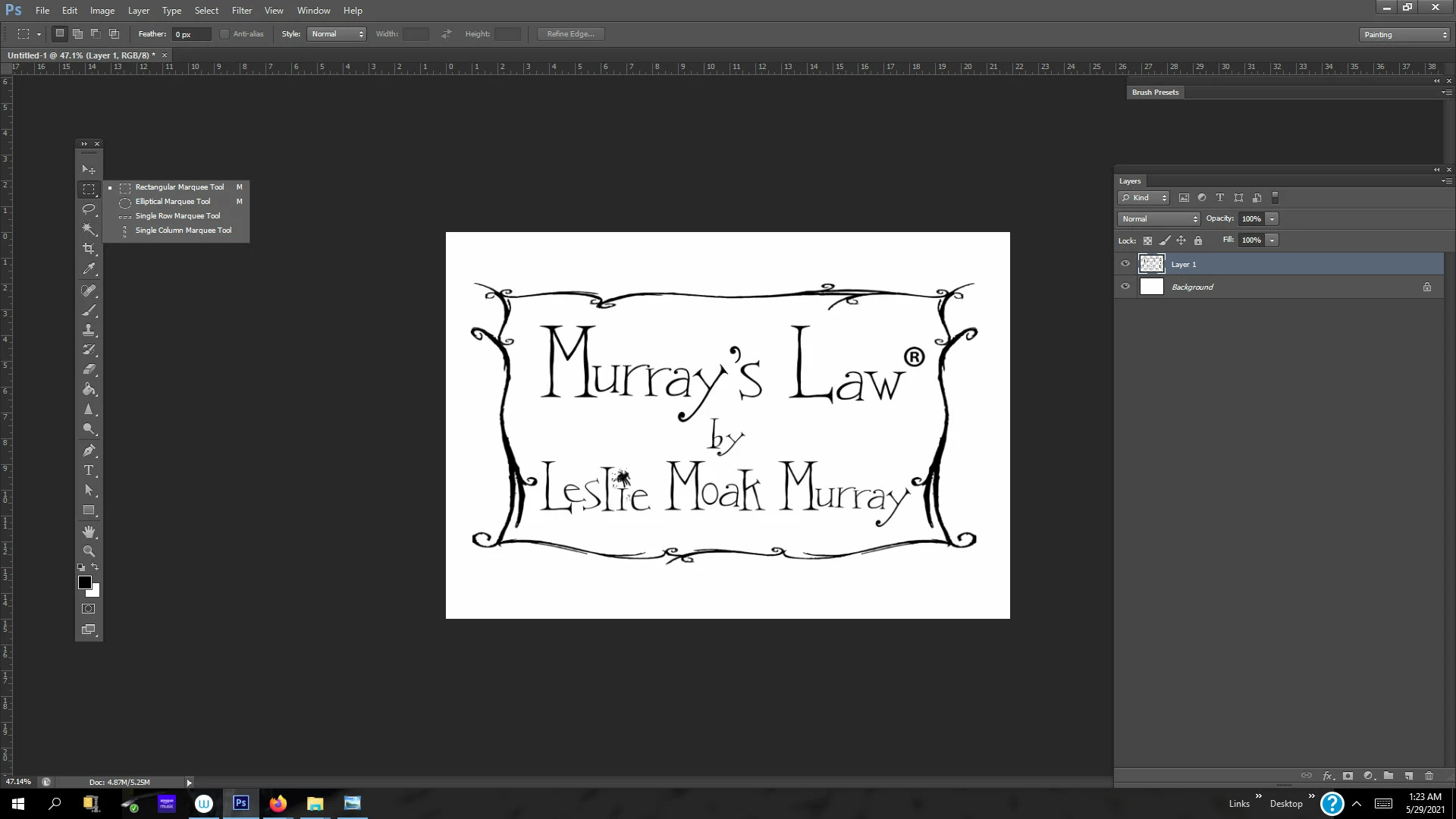Select the Horizontal Type tool

[x=89, y=470]
